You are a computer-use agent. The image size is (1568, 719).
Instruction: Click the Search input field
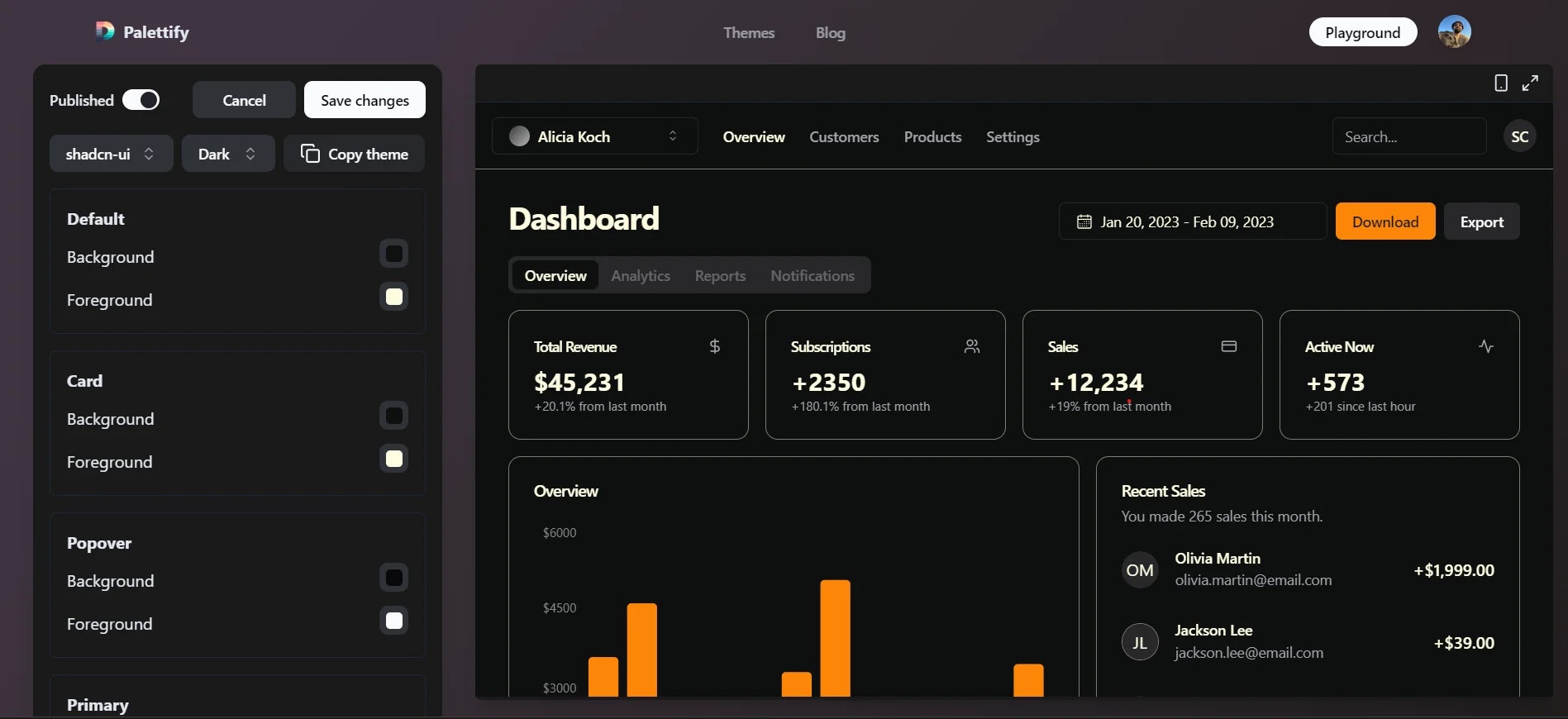[x=1409, y=136]
